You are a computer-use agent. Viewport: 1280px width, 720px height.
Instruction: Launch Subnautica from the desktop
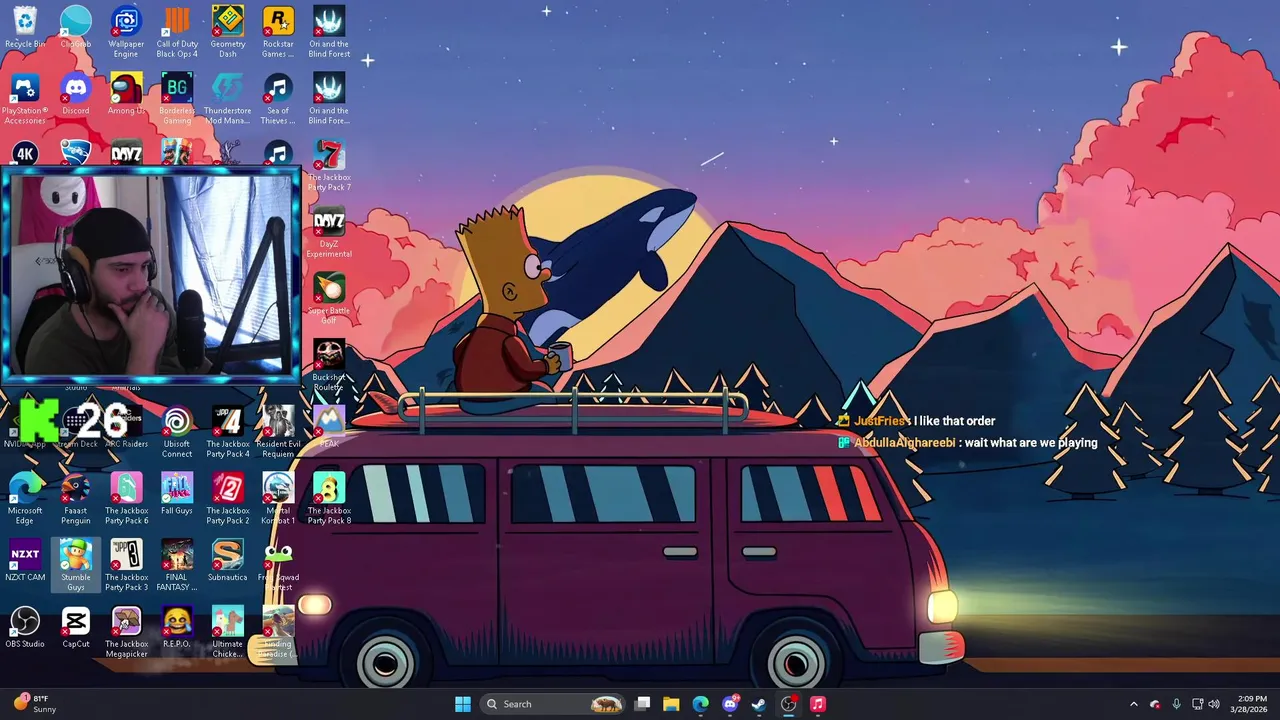[x=227, y=562]
